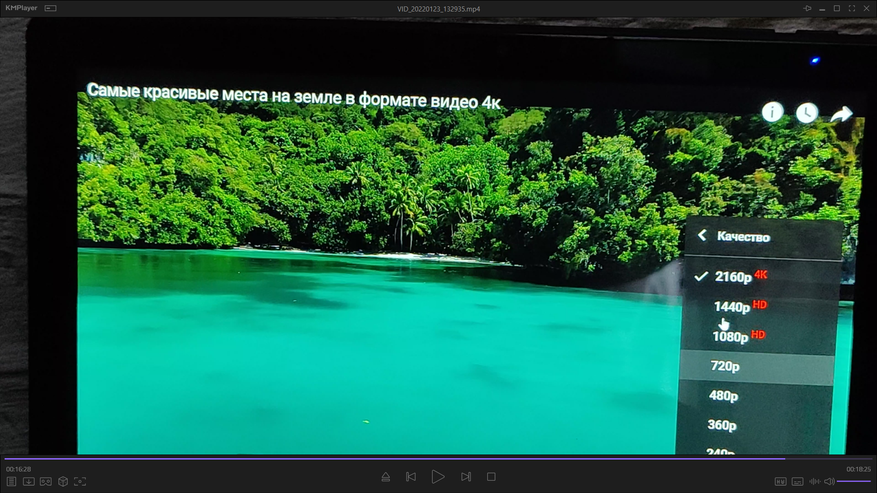Open the playlist panel icon

[12, 482]
